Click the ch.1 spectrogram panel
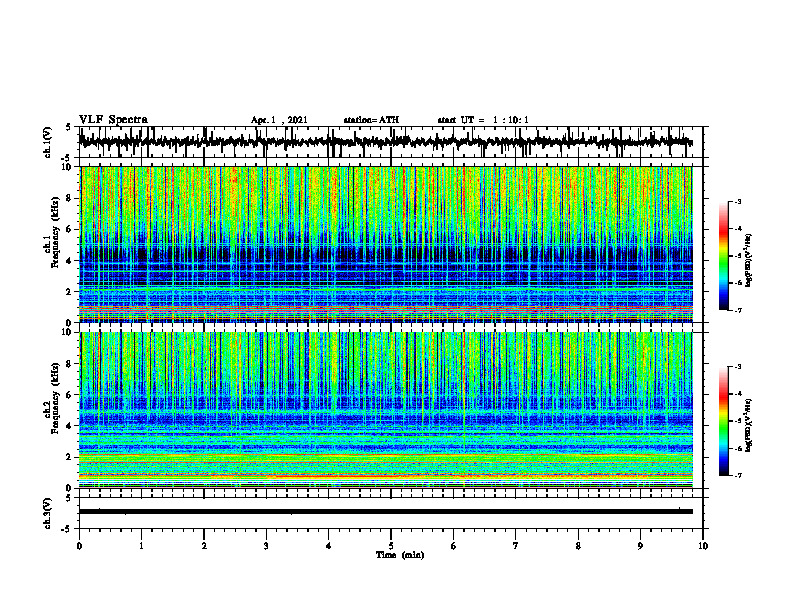This screenshot has width=792, height=612. tap(386, 244)
